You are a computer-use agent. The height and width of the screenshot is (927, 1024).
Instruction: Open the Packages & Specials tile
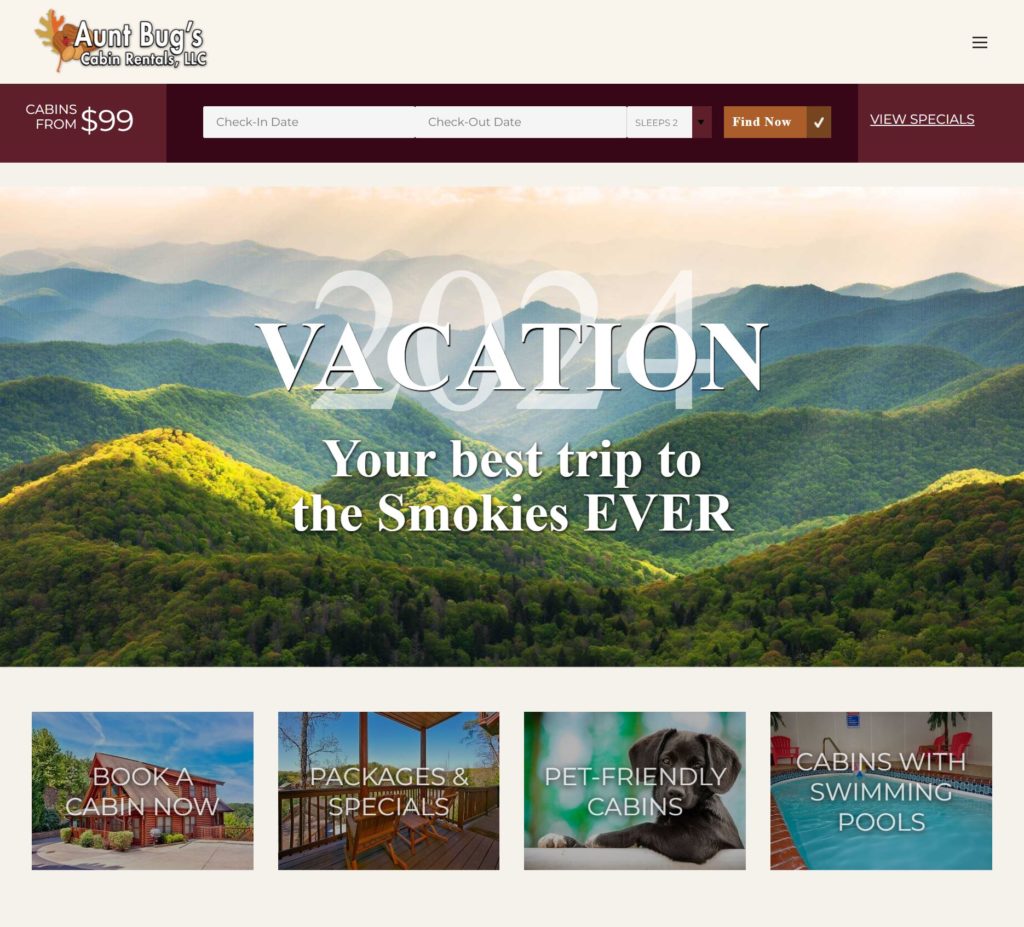(x=389, y=790)
